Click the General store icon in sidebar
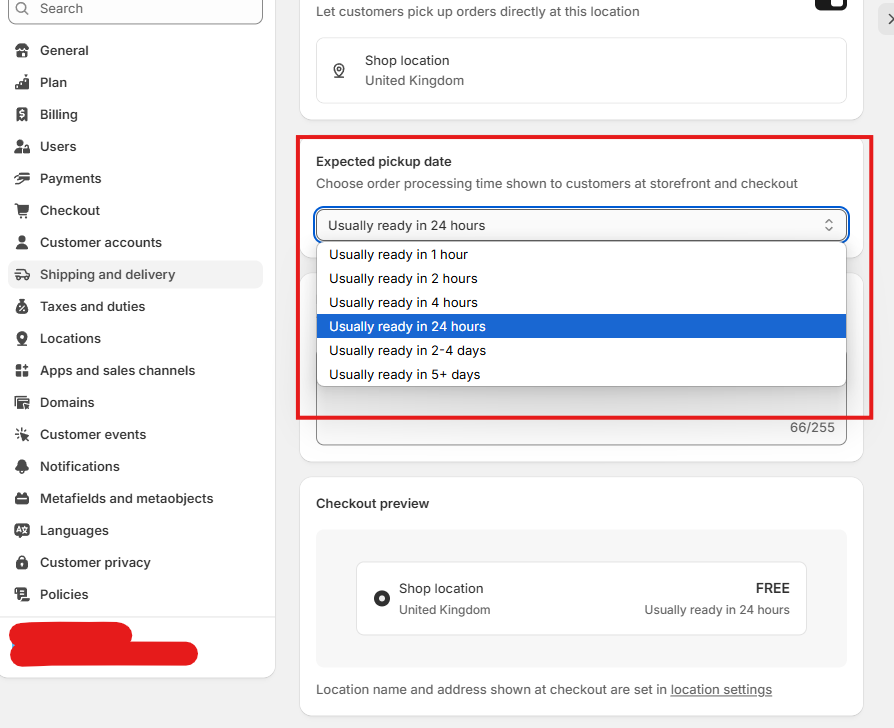The width and height of the screenshot is (894, 728). (x=22, y=51)
